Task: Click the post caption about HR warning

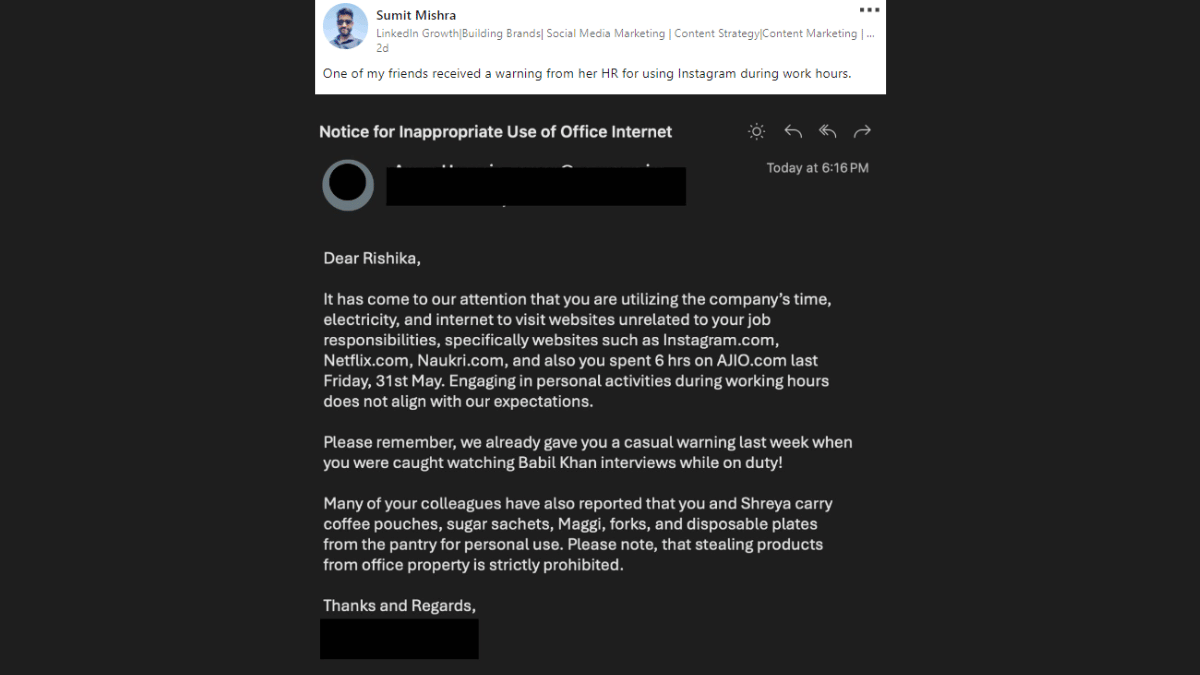Action: [587, 73]
